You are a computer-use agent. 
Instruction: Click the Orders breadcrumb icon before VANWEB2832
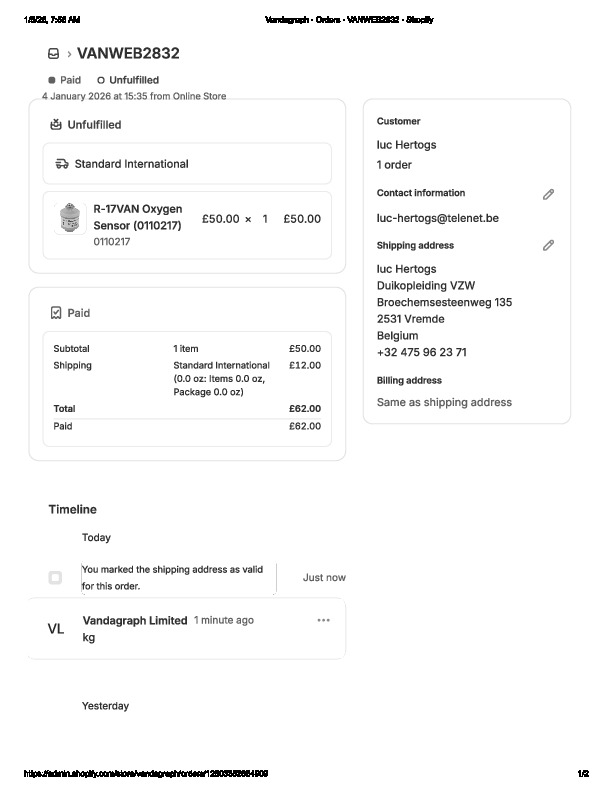pyautogui.click(x=53, y=54)
